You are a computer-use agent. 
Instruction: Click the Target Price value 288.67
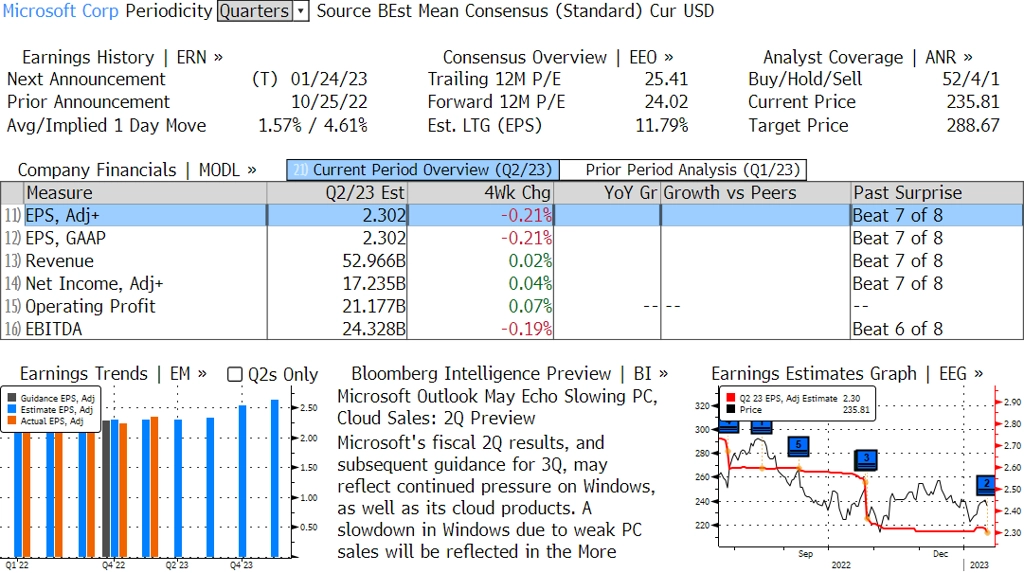coord(973,125)
